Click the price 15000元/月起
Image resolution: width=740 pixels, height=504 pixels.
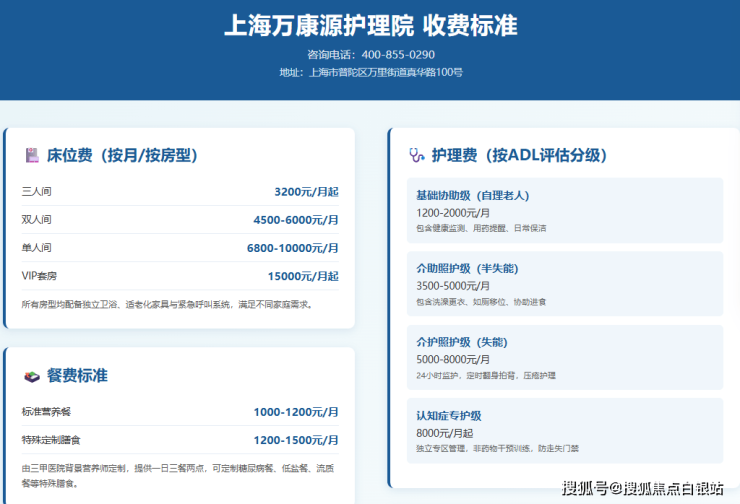303,276
